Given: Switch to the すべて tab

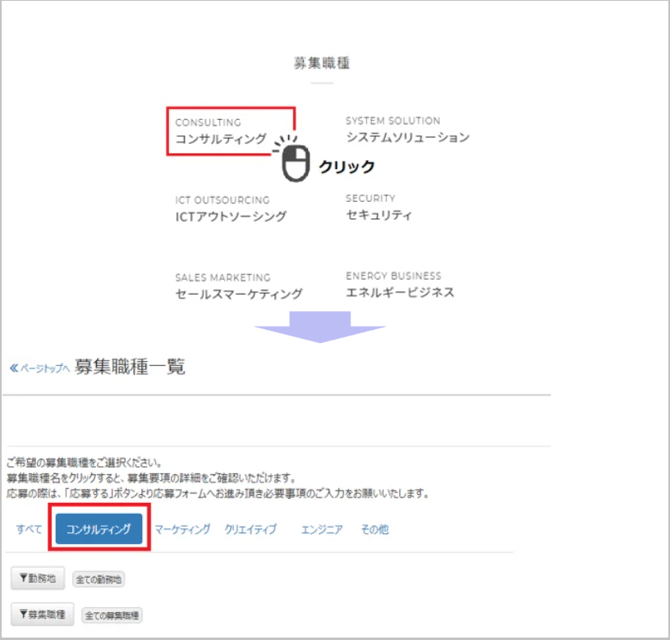Looking at the screenshot, I should click(29, 529).
